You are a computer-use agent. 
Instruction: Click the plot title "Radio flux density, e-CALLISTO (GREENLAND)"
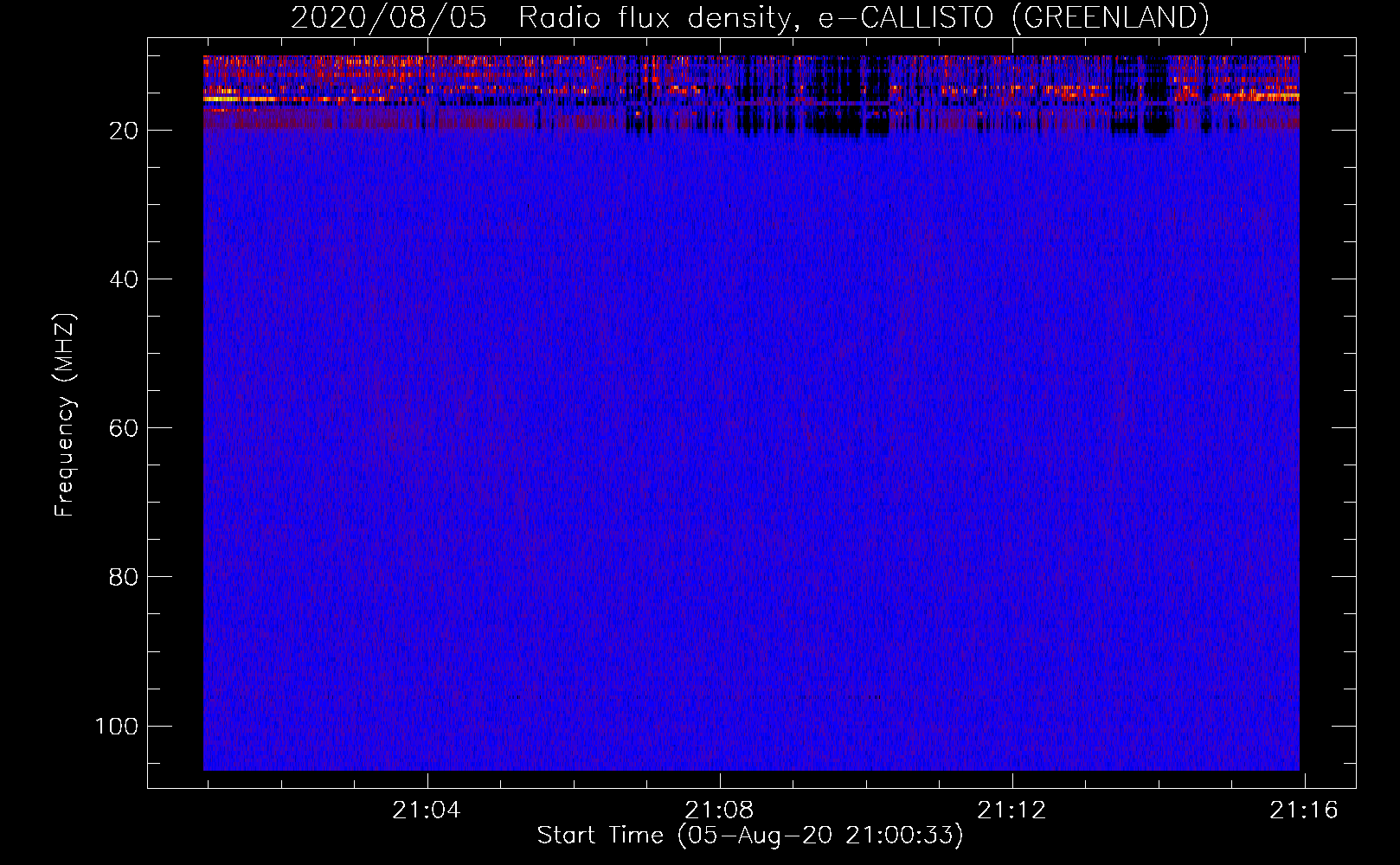pyautogui.click(x=863, y=17)
